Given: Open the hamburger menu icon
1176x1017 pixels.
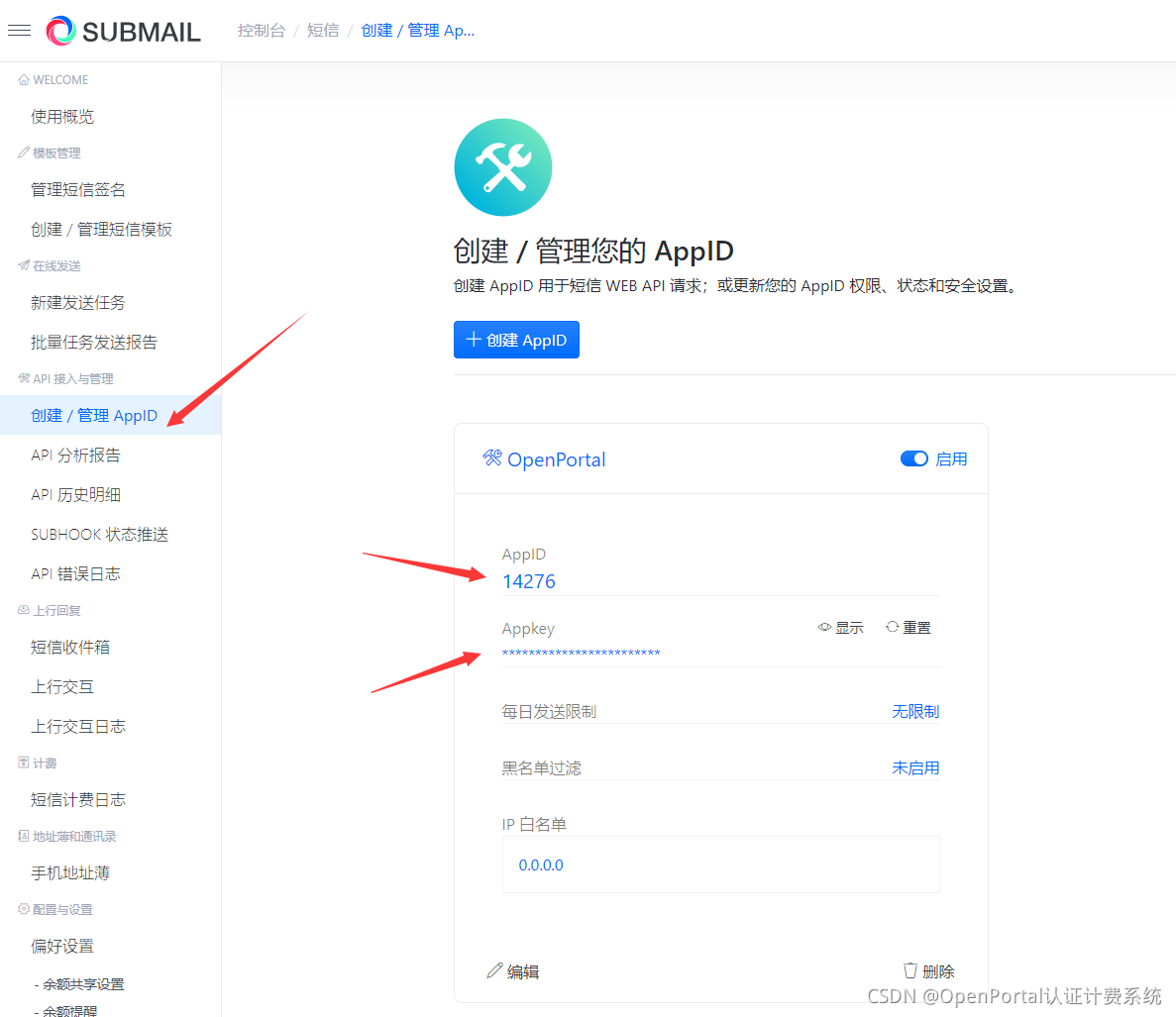Looking at the screenshot, I should click(x=19, y=31).
